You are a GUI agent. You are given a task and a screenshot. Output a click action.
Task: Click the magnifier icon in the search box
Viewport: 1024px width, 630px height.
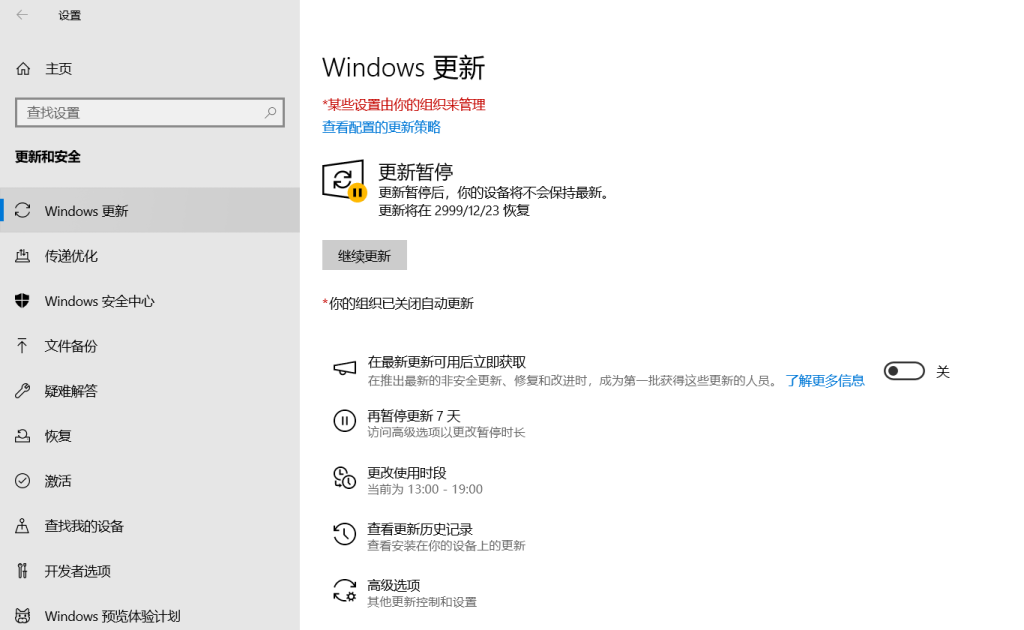point(270,112)
